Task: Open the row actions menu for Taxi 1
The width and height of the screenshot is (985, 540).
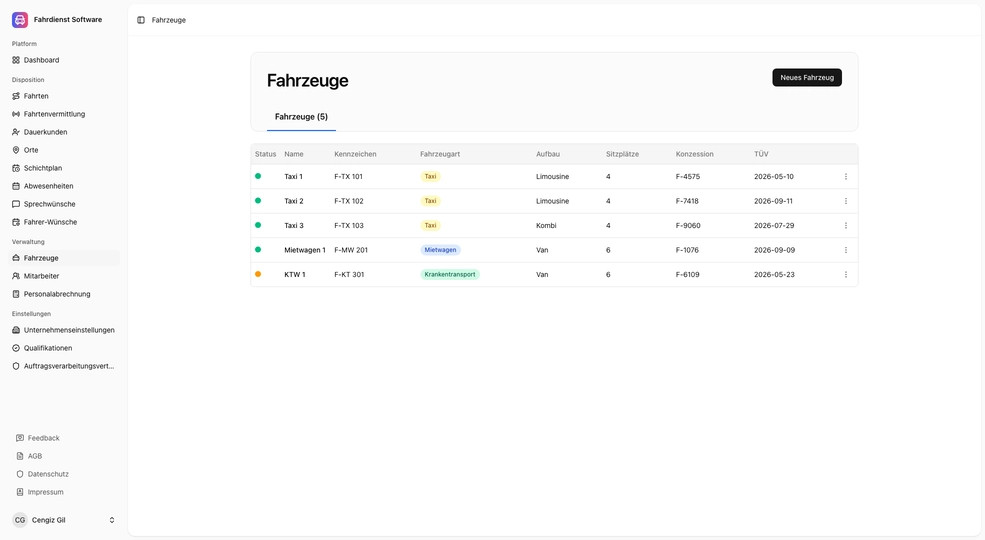Action: (845, 177)
